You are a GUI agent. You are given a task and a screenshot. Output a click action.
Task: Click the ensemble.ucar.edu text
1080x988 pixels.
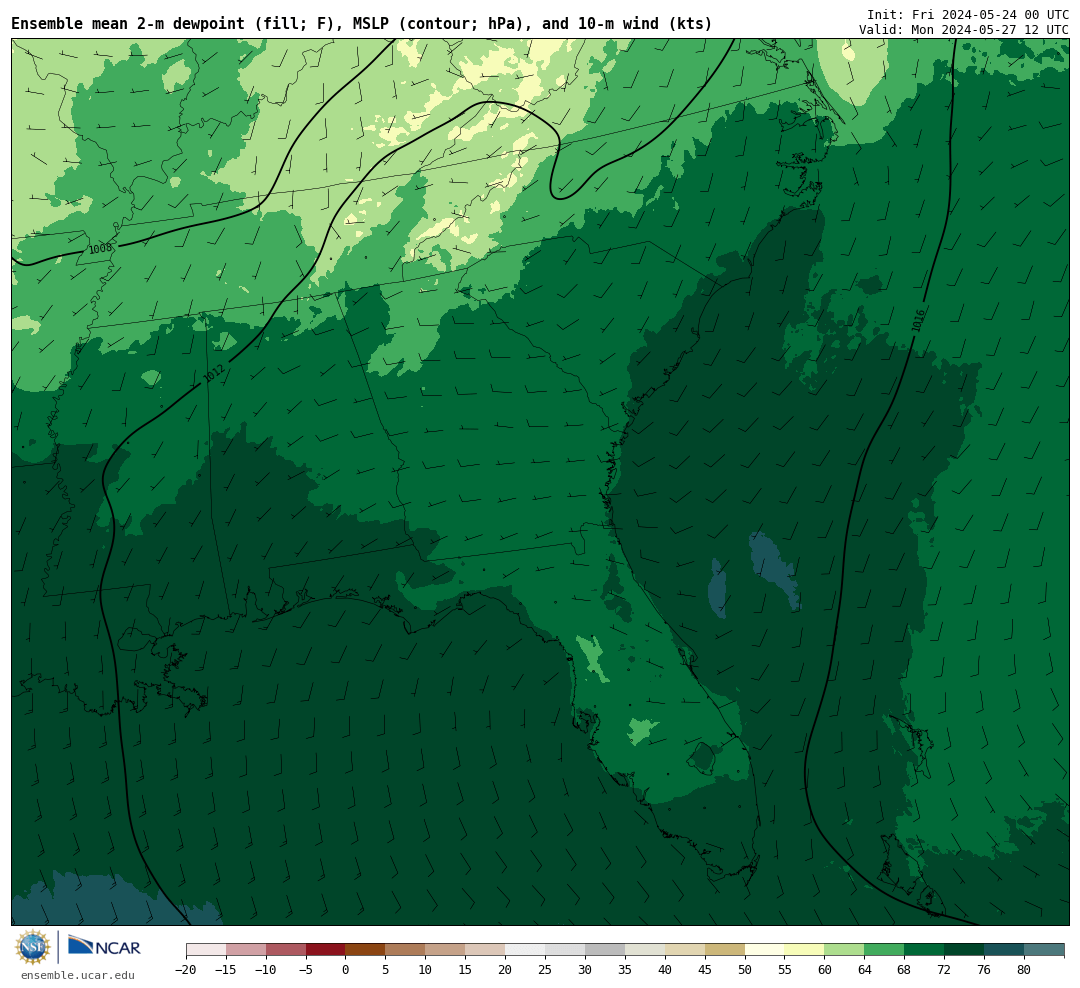click(78, 975)
